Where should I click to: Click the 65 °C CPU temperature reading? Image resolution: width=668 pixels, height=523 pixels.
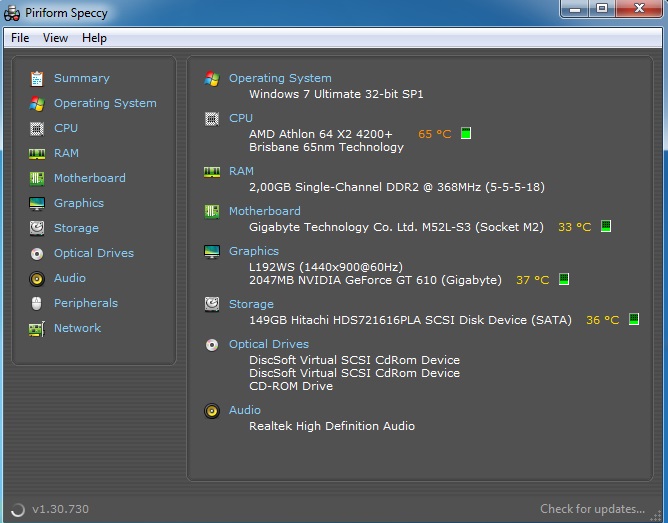click(434, 134)
